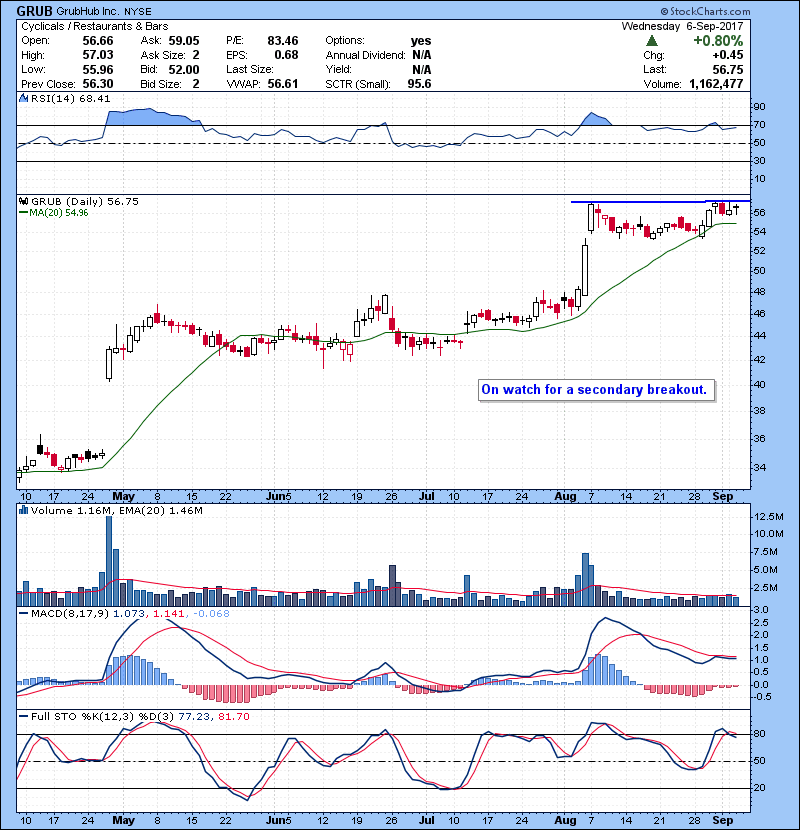
Task: Click the MACD(8,17,9) indicator label
Action: pyautogui.click(x=70, y=614)
